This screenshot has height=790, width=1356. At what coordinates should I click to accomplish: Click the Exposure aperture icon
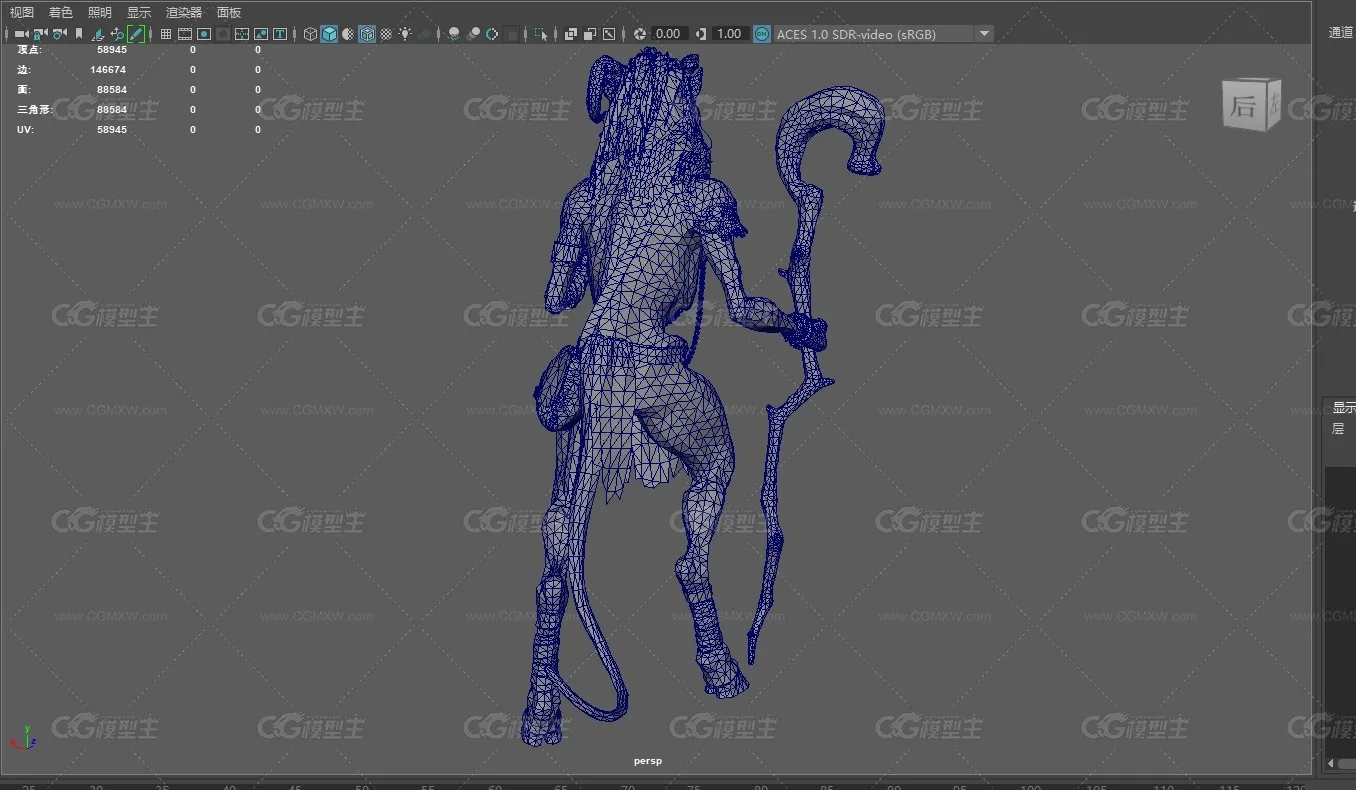[x=639, y=34]
